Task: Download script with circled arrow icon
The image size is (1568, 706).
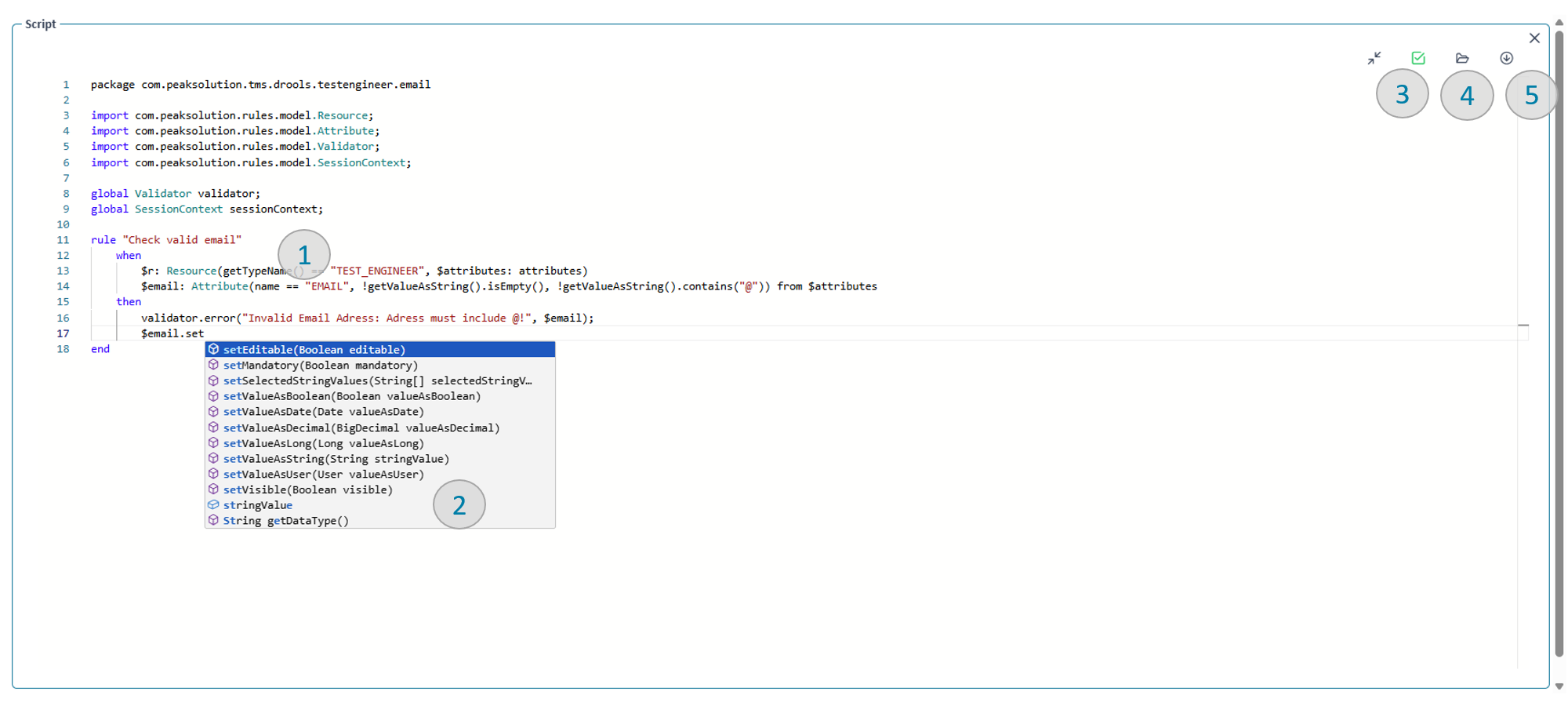Action: point(1506,58)
